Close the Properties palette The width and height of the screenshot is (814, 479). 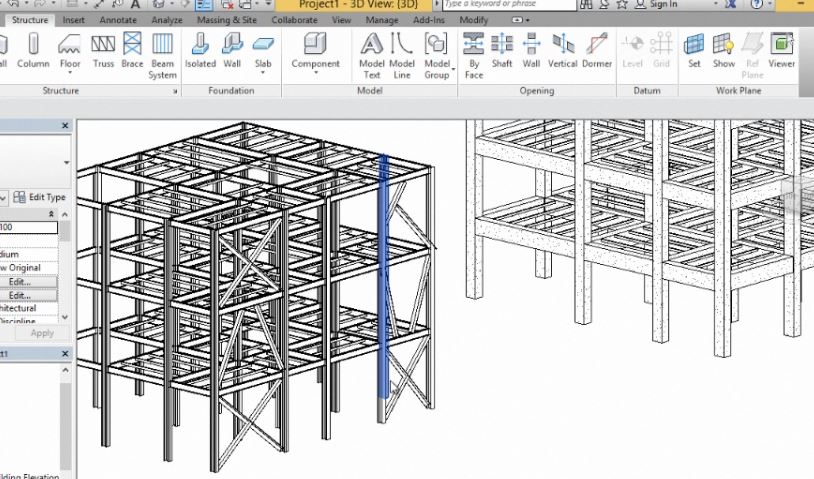point(65,126)
